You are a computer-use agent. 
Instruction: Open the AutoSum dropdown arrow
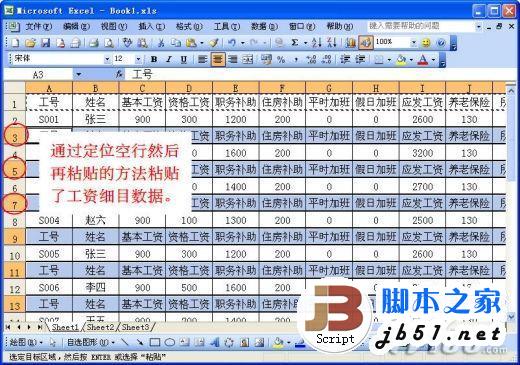(x=305, y=43)
